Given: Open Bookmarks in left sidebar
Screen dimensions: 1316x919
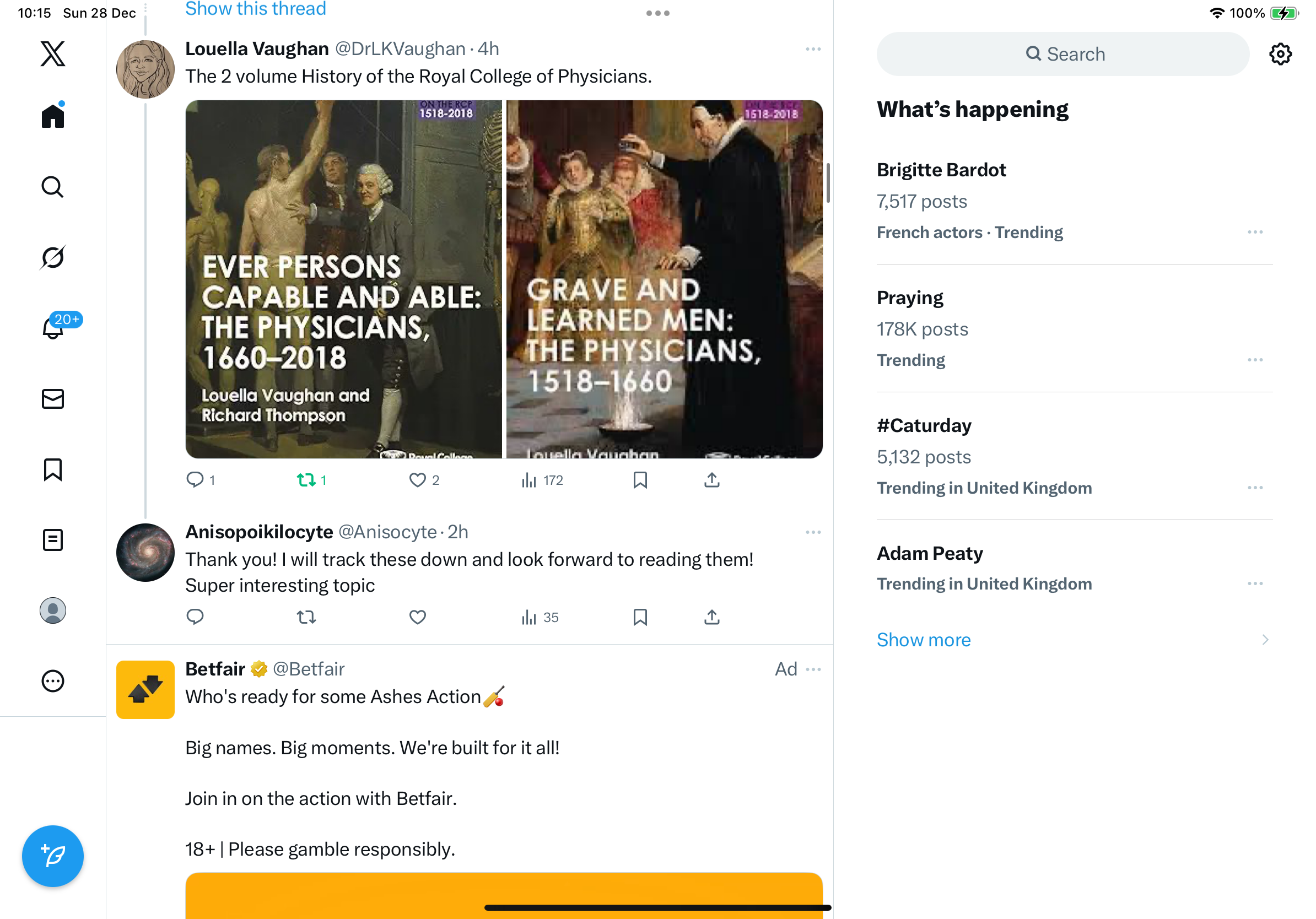Looking at the screenshot, I should (x=53, y=470).
